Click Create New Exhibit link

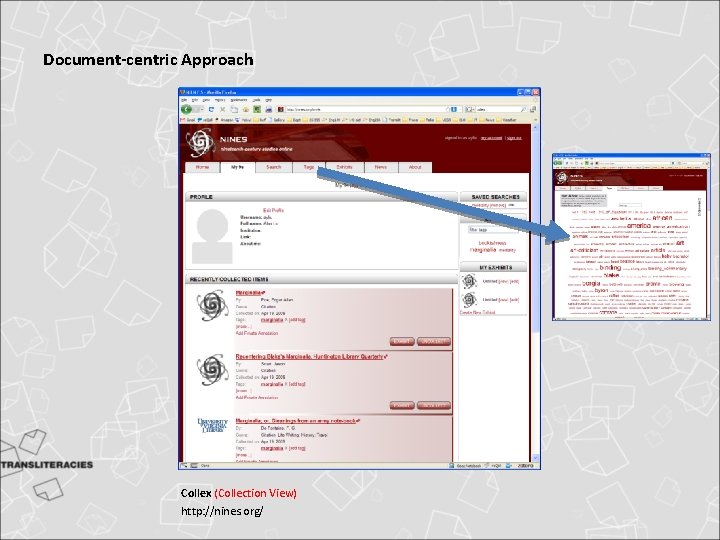(x=478, y=312)
